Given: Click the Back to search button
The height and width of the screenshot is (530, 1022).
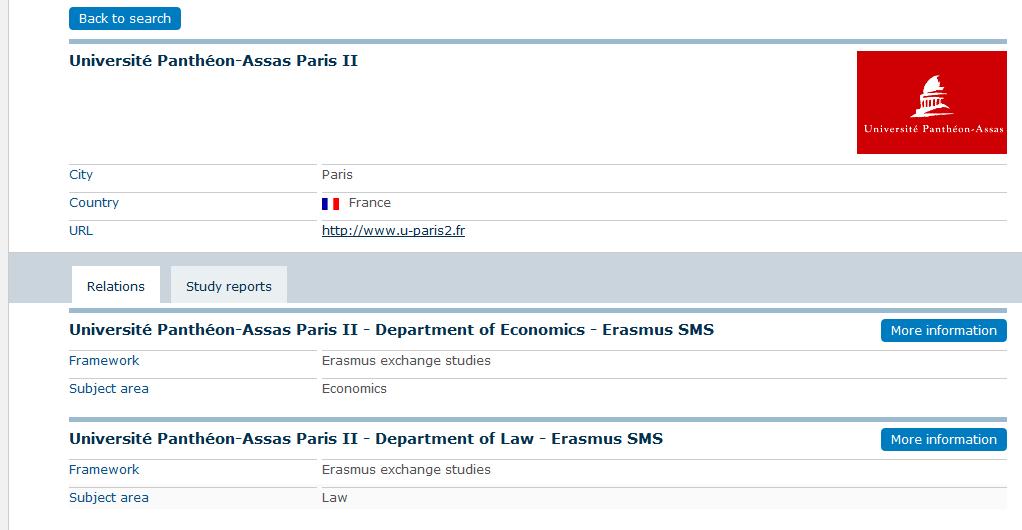Looking at the screenshot, I should pyautogui.click(x=124, y=18).
